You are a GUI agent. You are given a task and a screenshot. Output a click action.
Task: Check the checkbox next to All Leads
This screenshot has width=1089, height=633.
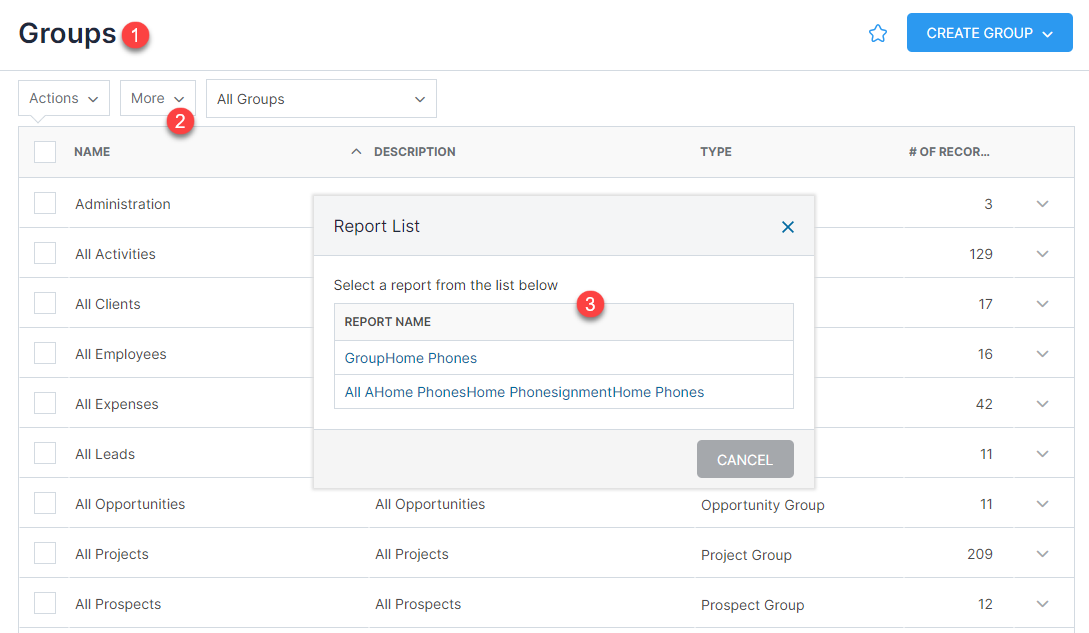(44, 453)
